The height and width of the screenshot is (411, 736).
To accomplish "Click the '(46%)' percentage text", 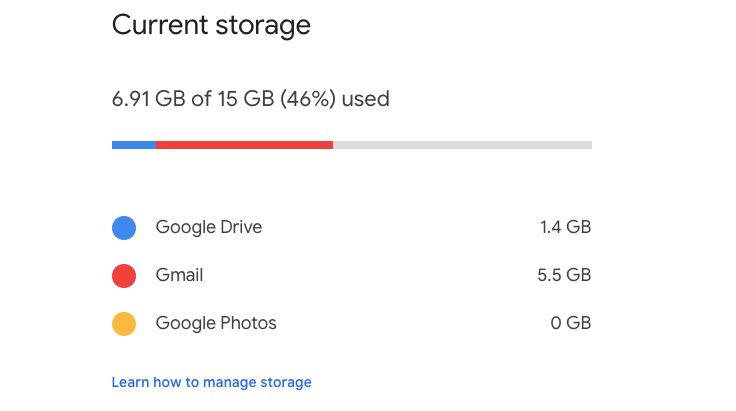I will 309,99.
